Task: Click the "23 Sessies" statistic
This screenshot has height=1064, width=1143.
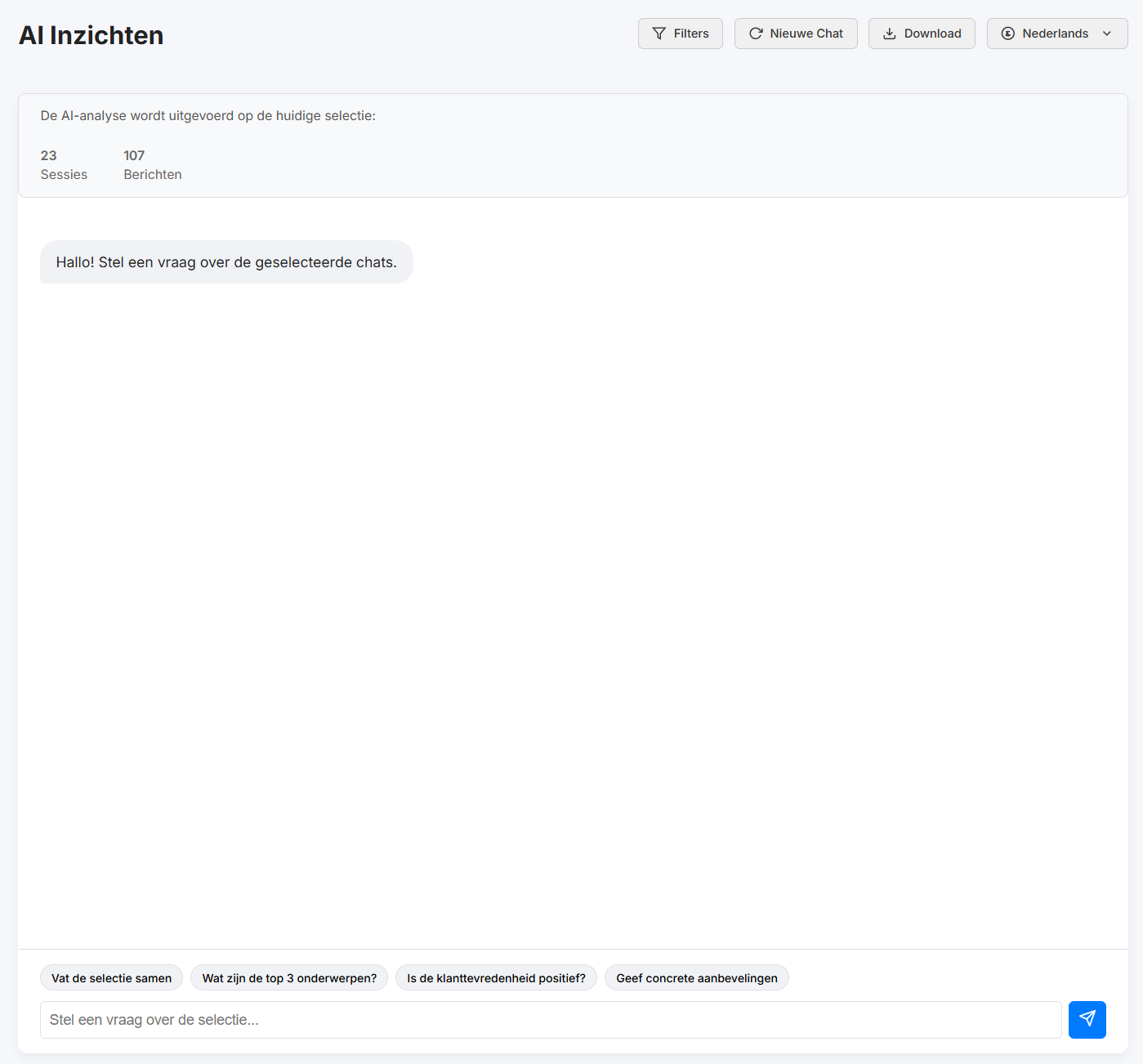Action: [x=64, y=163]
